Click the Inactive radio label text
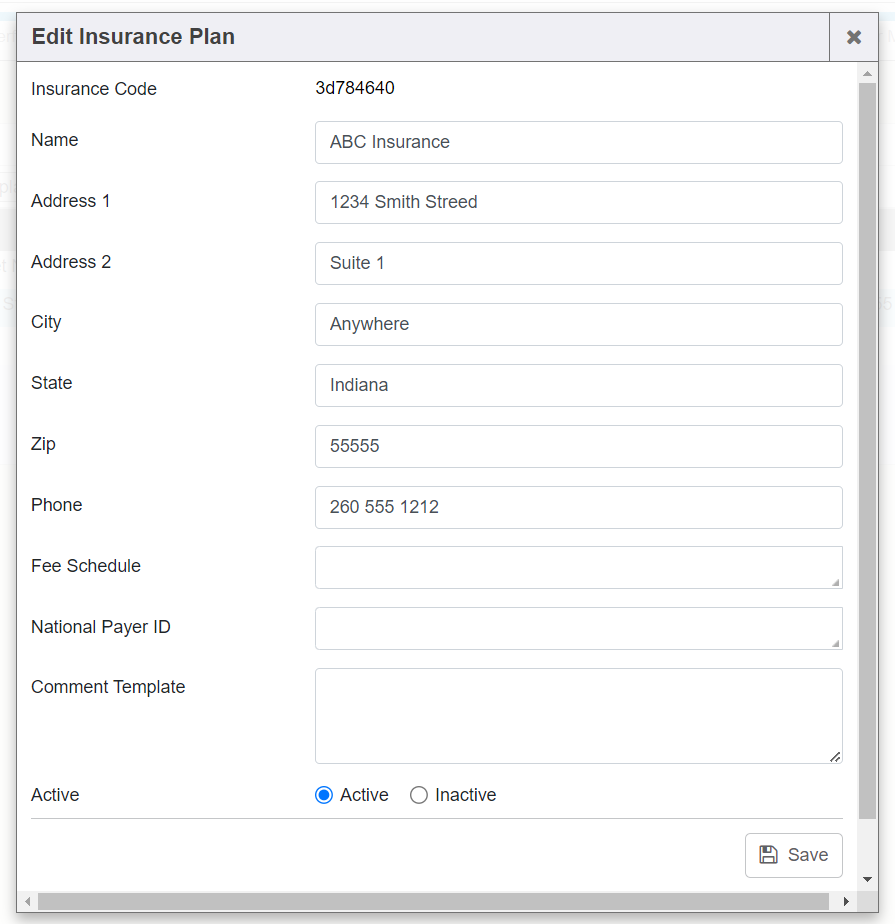 pos(465,795)
